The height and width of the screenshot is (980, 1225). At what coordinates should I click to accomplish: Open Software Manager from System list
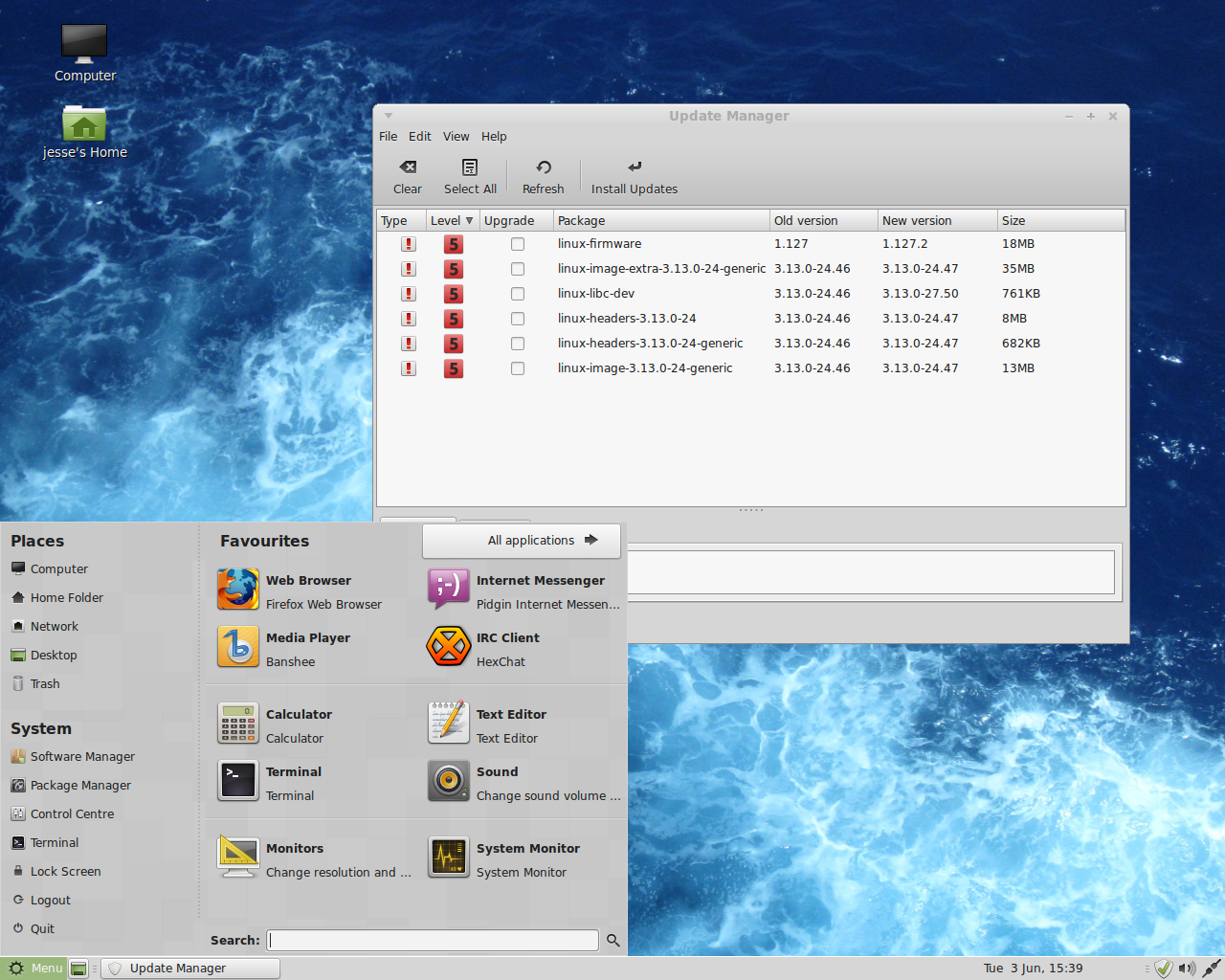82,757
